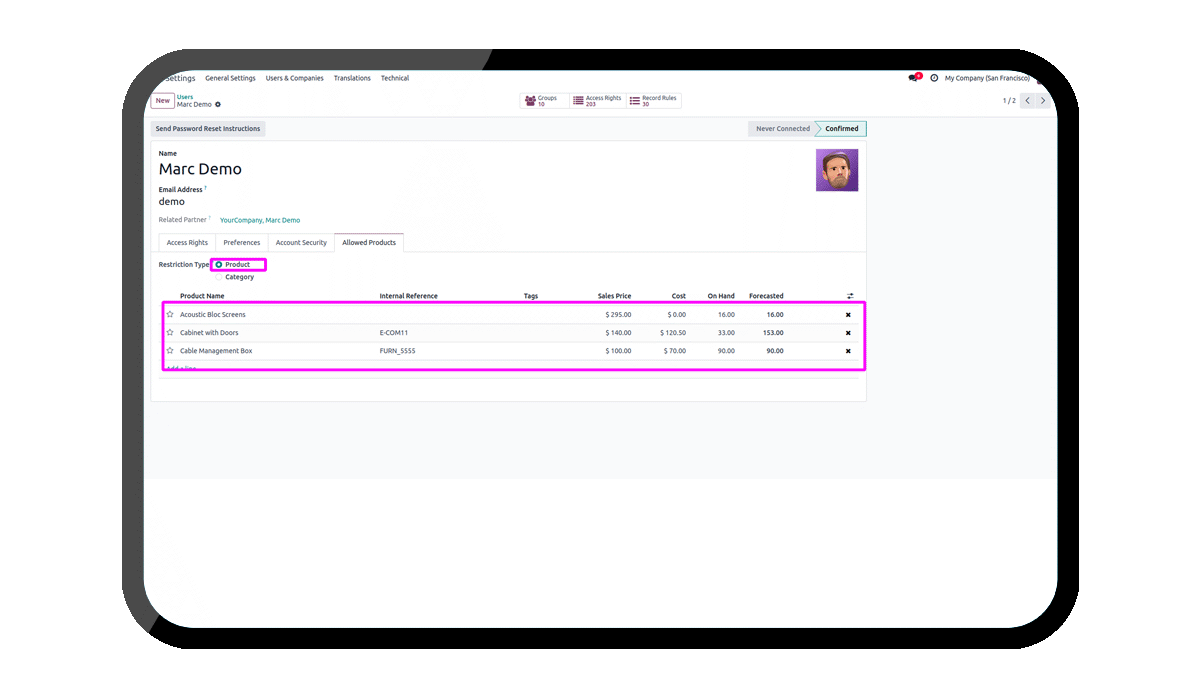Open the Record Rules stat button
Image resolution: width=1200 pixels, height=697 pixels.
point(654,101)
